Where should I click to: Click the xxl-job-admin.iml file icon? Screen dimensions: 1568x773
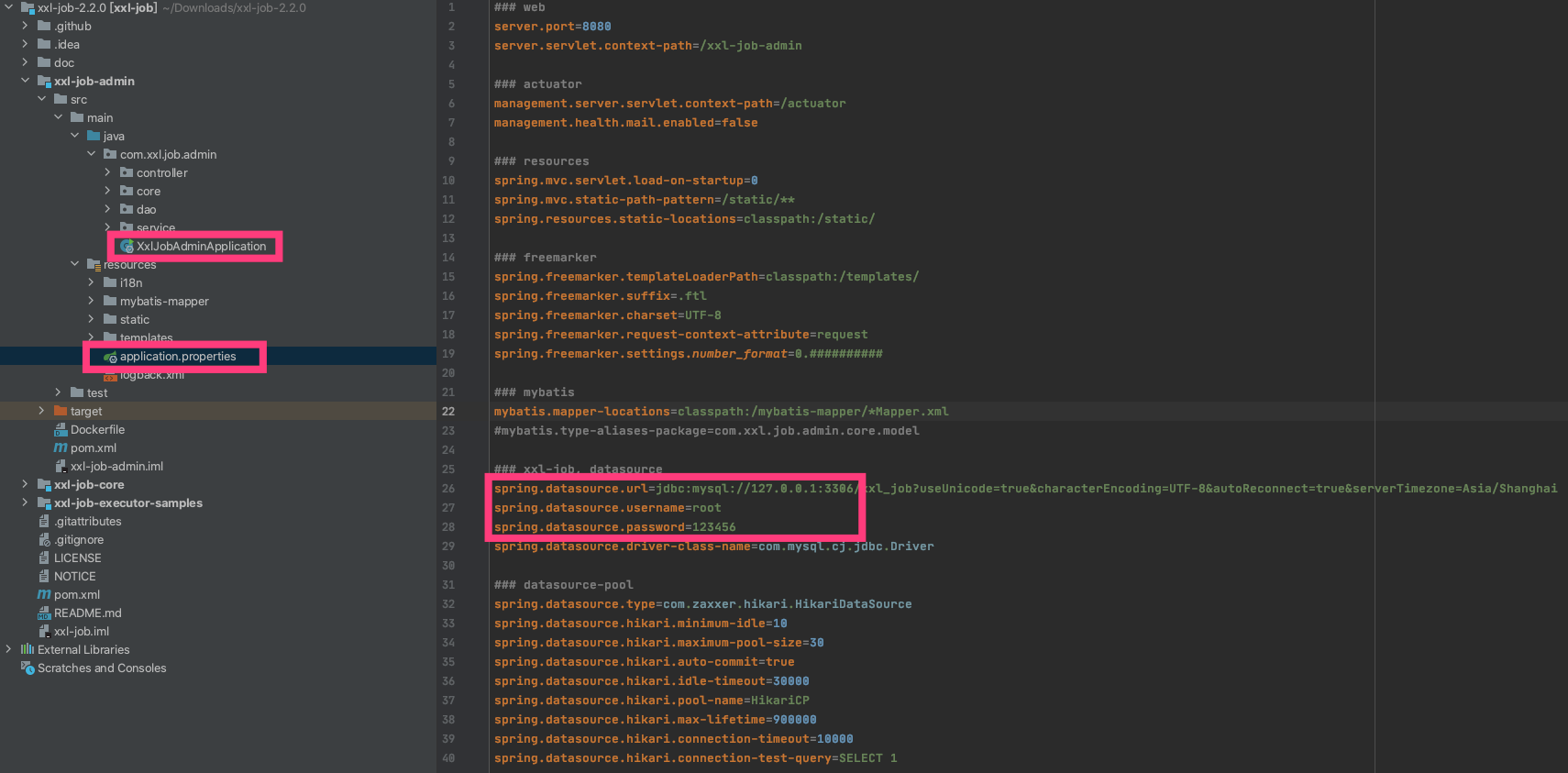(x=61, y=466)
